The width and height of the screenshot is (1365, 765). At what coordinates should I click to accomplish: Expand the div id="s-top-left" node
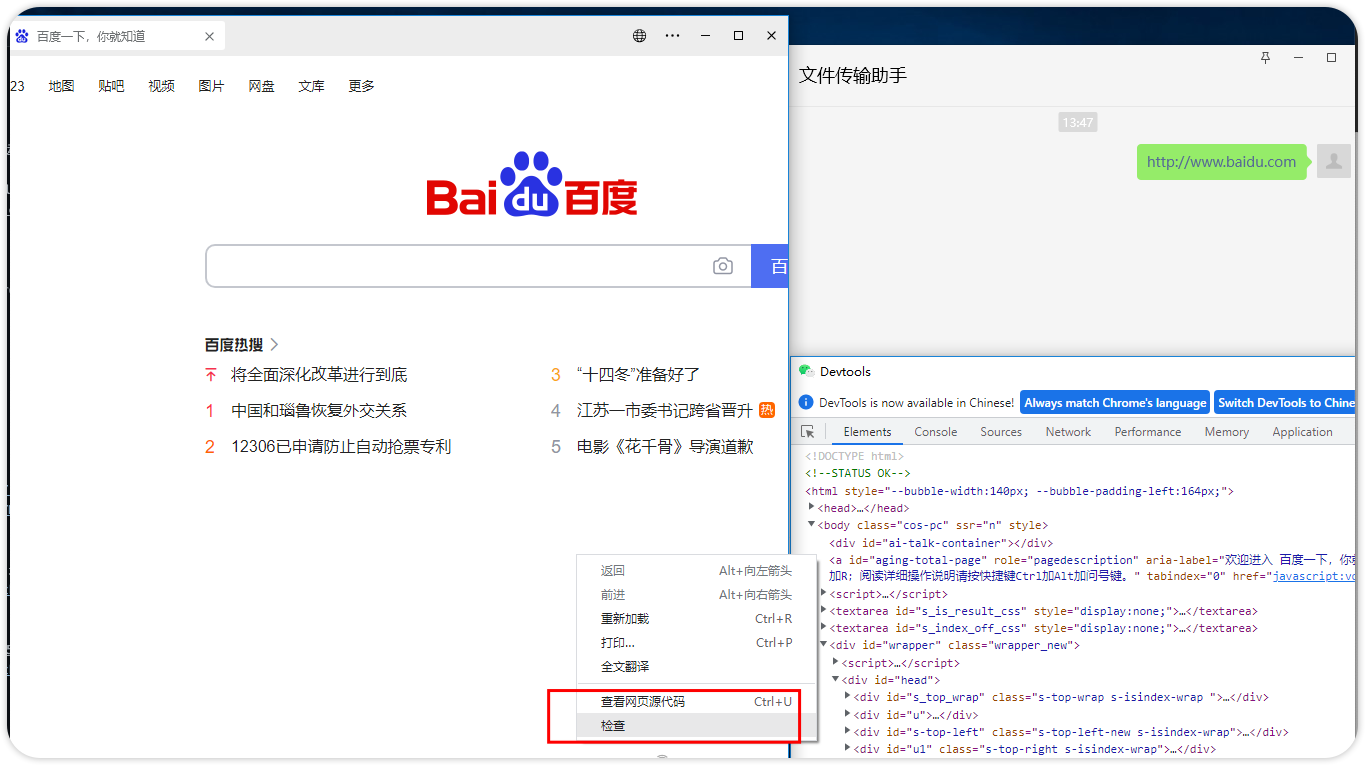[848, 731]
